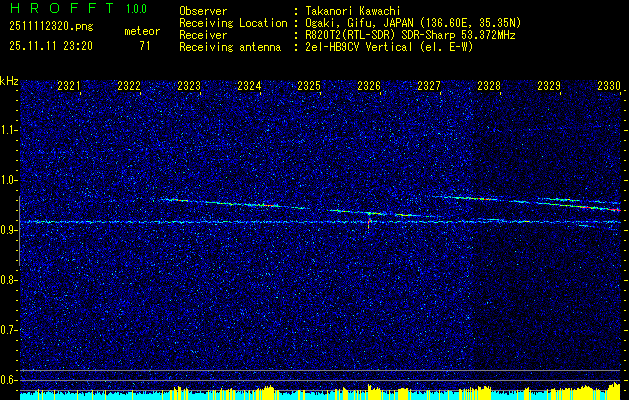Click the meteor label

coord(142,31)
